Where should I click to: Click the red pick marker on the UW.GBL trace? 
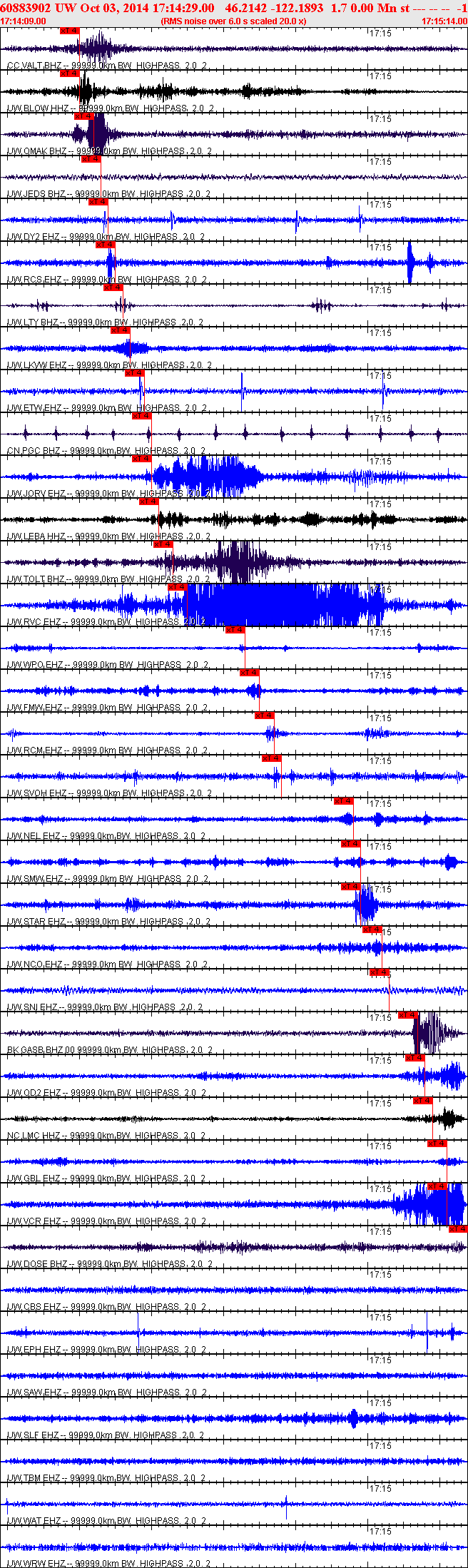pyautogui.click(x=437, y=1144)
